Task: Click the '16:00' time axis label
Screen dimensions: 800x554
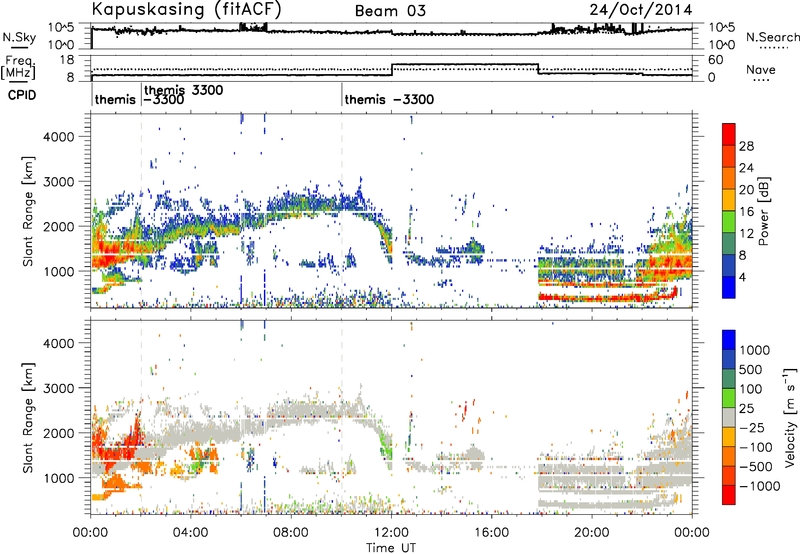Action: (491, 533)
